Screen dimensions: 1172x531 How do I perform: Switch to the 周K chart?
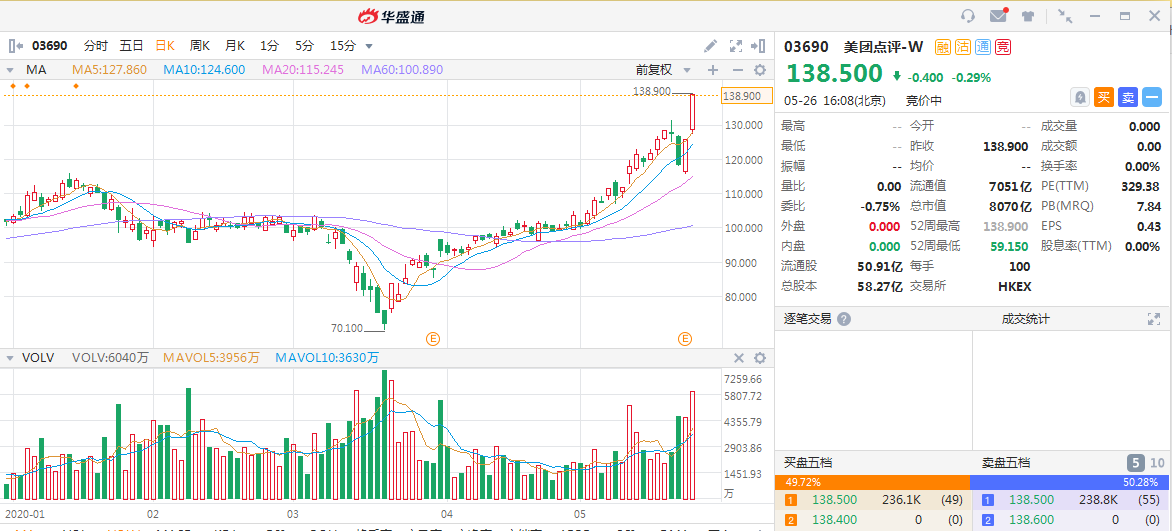200,46
